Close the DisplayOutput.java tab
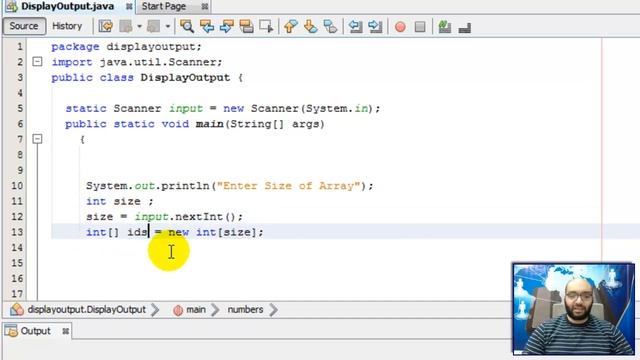The image size is (640, 360). (129, 7)
